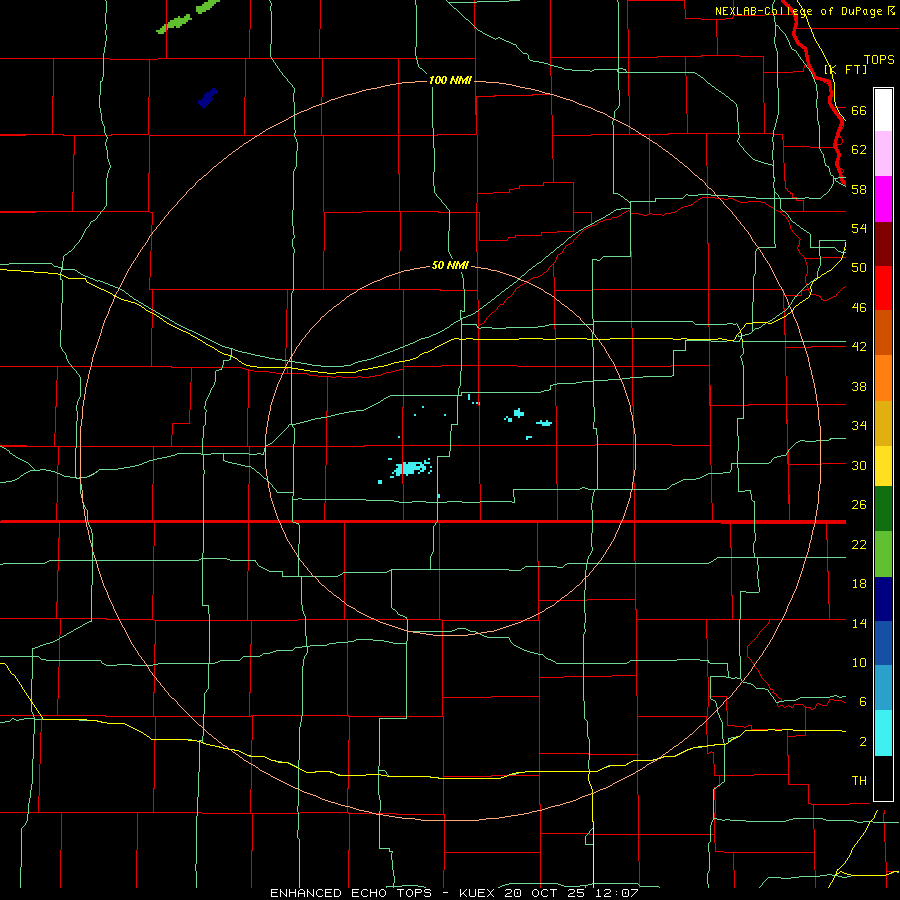Click the magenta legend swatch
Image resolution: width=900 pixels, height=900 pixels.
(883, 199)
